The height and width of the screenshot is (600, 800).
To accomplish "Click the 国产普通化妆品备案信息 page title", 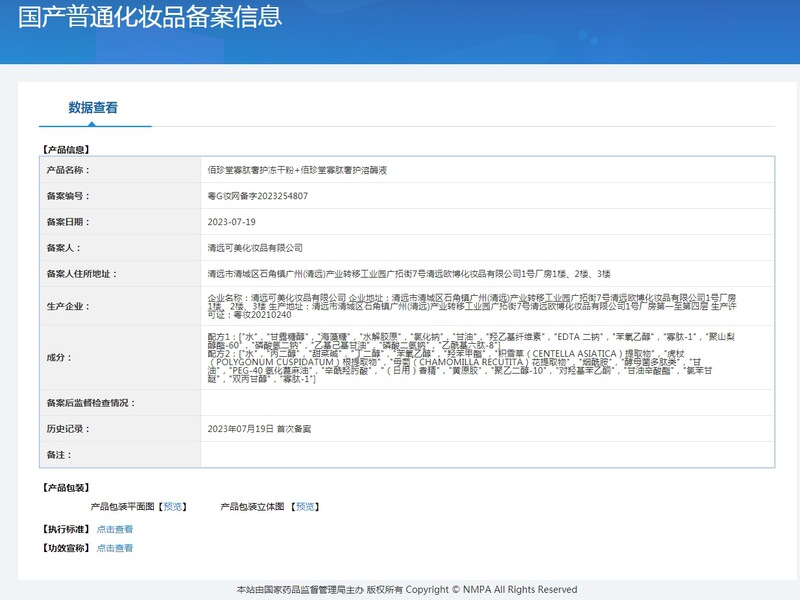I will pyautogui.click(x=150, y=17).
